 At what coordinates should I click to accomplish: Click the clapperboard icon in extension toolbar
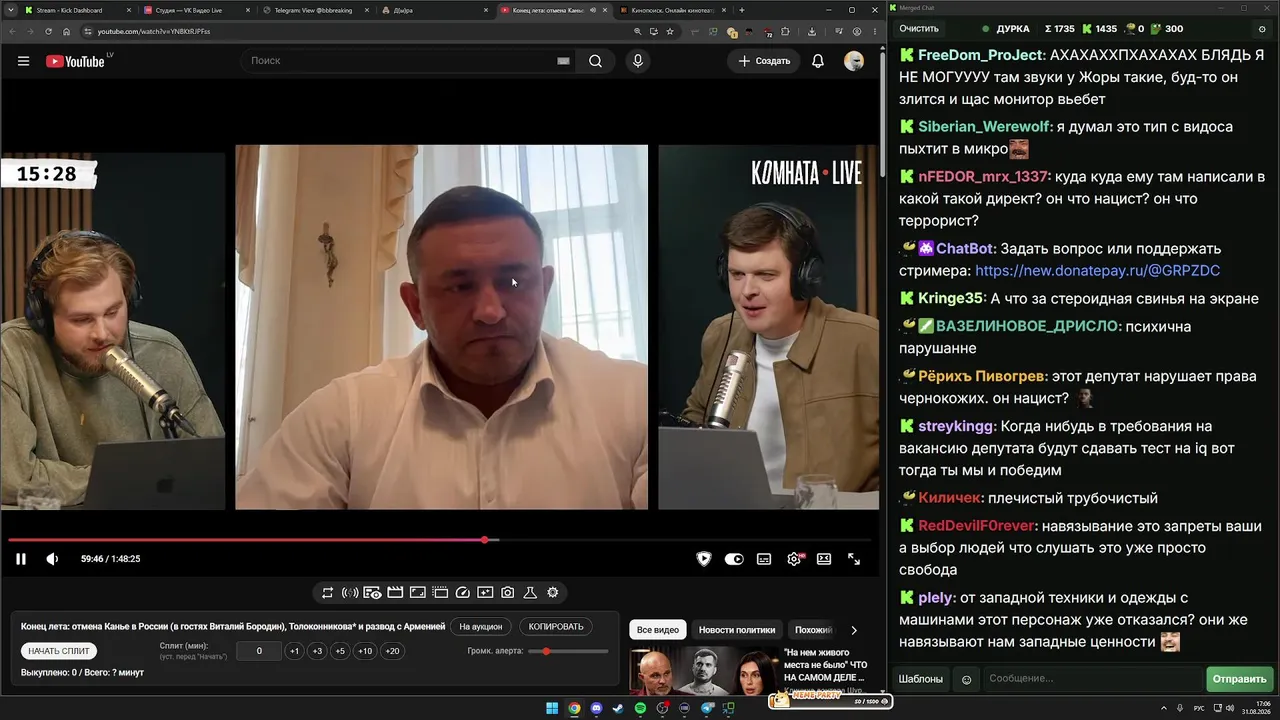[395, 593]
